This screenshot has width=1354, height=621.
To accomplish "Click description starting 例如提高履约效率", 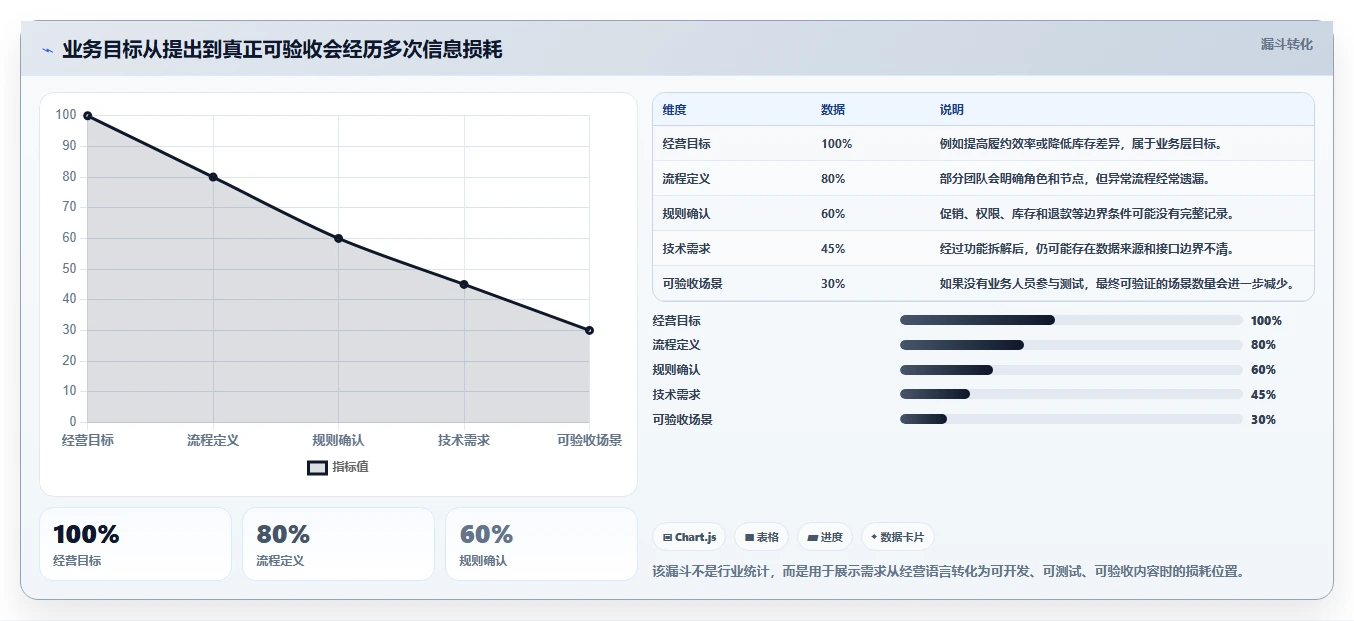I will click(1081, 144).
